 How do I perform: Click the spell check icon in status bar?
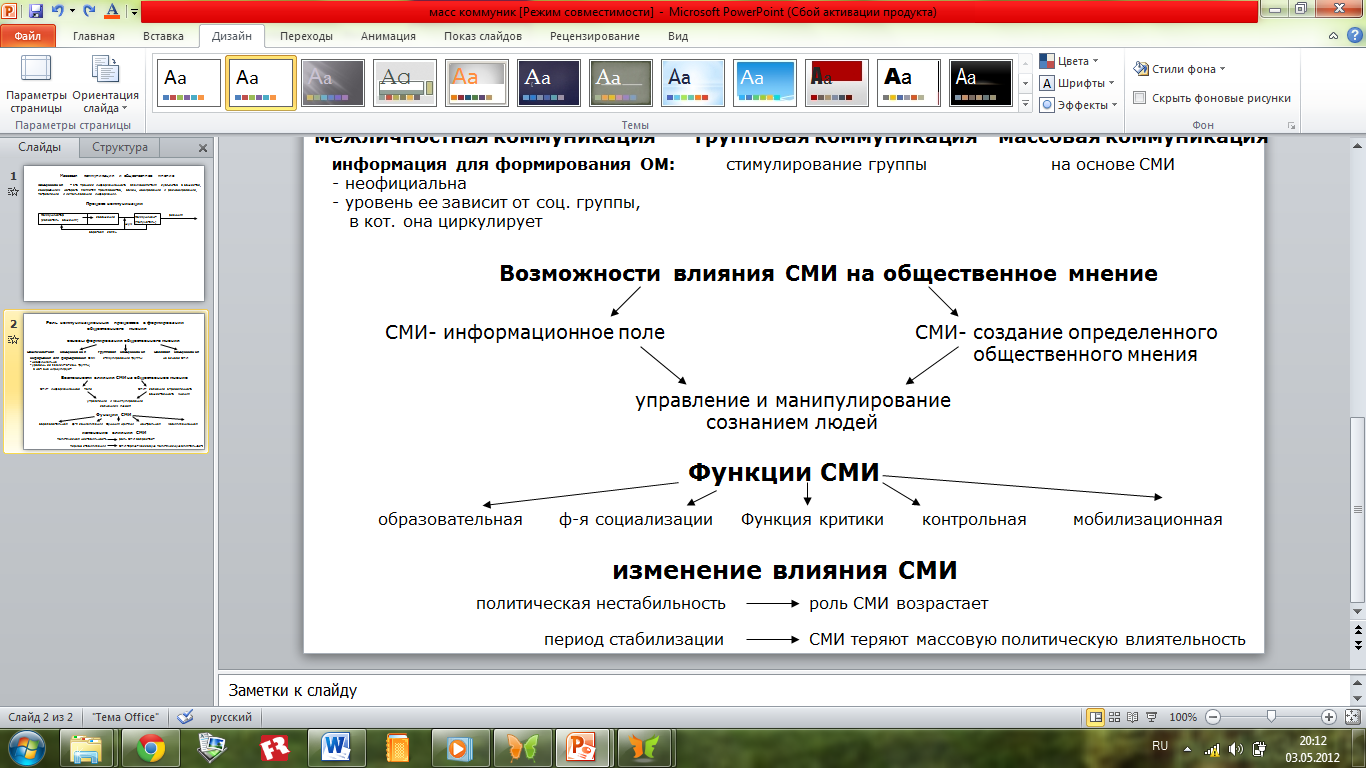184,717
